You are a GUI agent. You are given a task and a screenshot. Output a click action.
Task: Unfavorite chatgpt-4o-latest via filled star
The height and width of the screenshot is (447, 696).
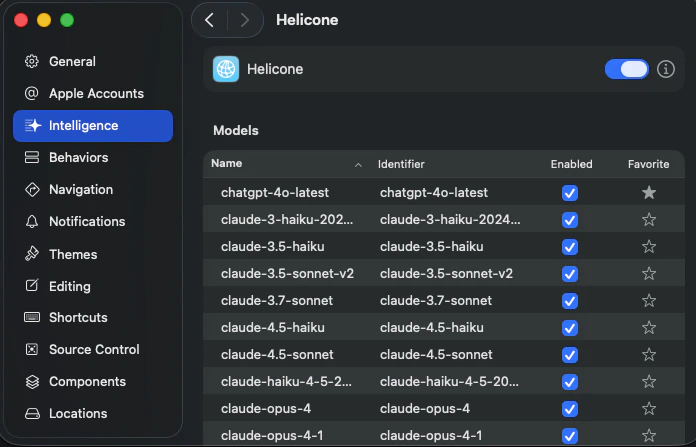pos(649,193)
